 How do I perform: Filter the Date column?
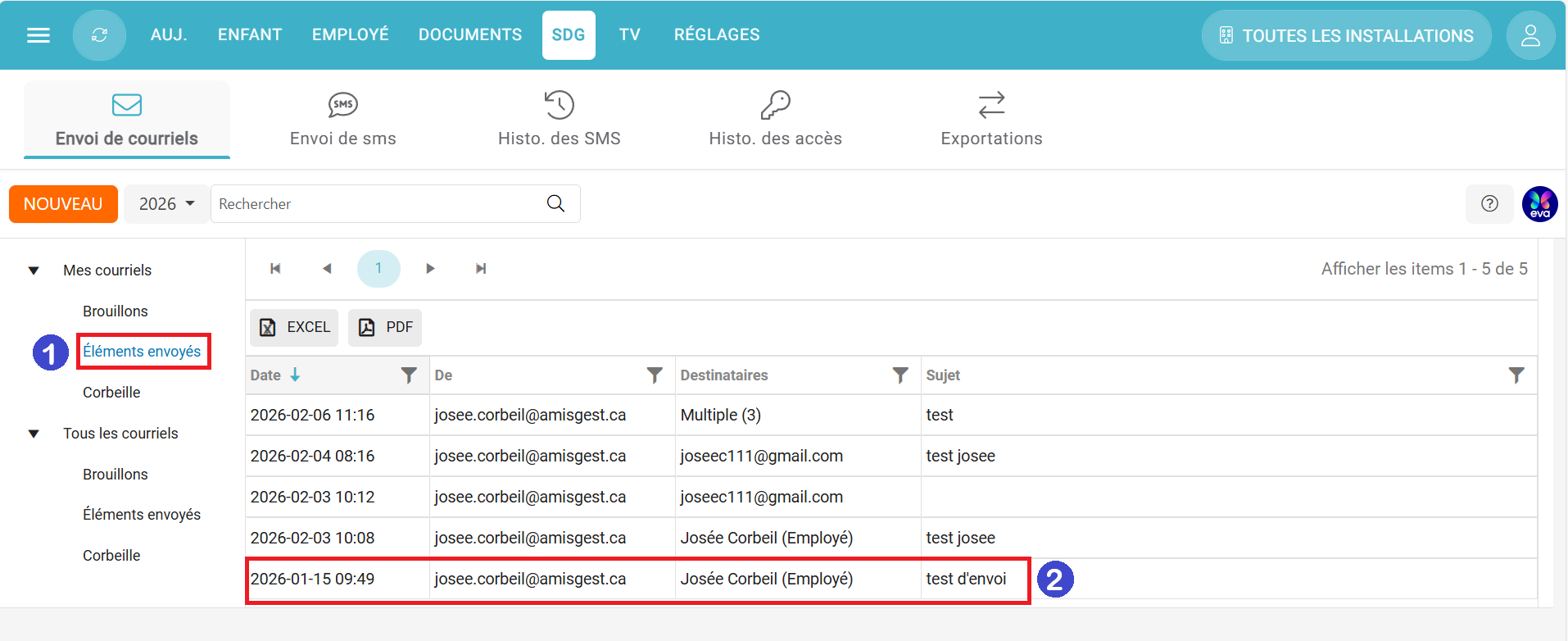pyautogui.click(x=408, y=375)
